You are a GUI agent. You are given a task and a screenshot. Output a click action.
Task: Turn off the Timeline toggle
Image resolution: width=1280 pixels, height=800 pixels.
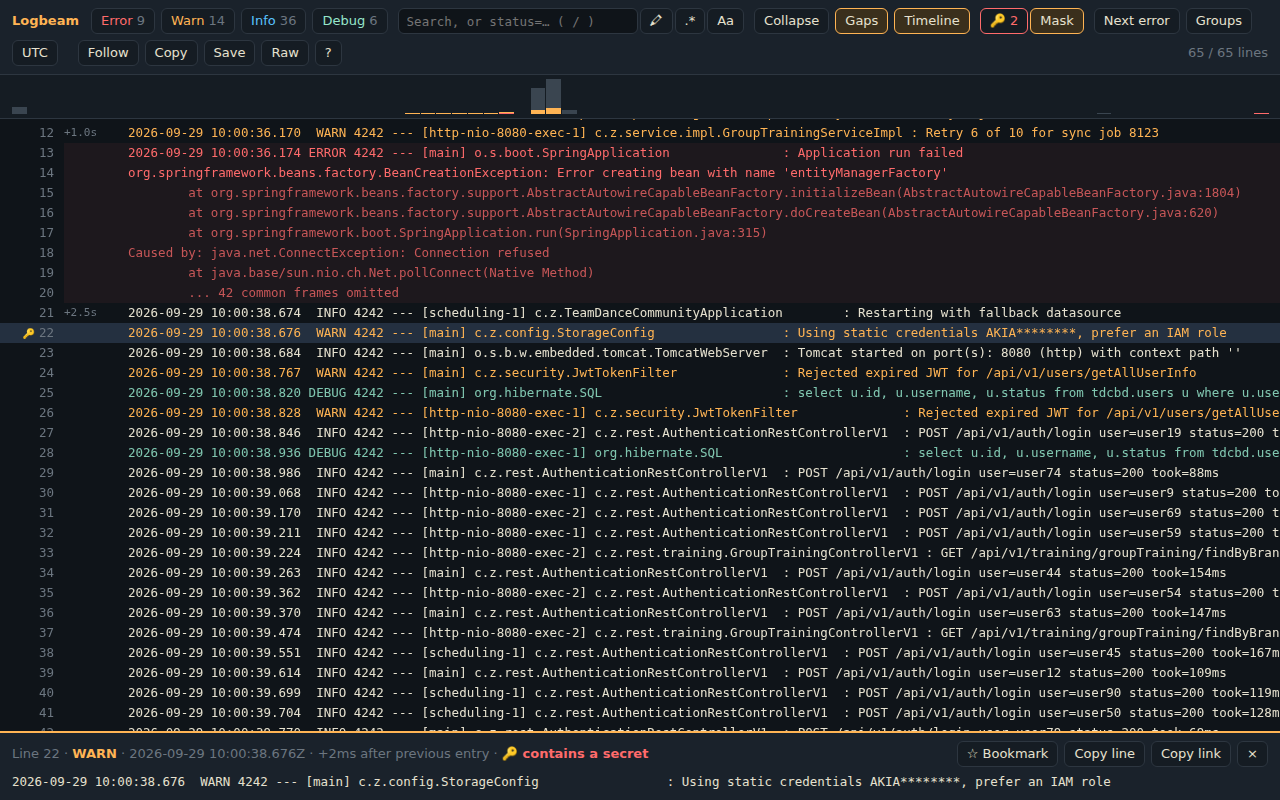tap(932, 21)
